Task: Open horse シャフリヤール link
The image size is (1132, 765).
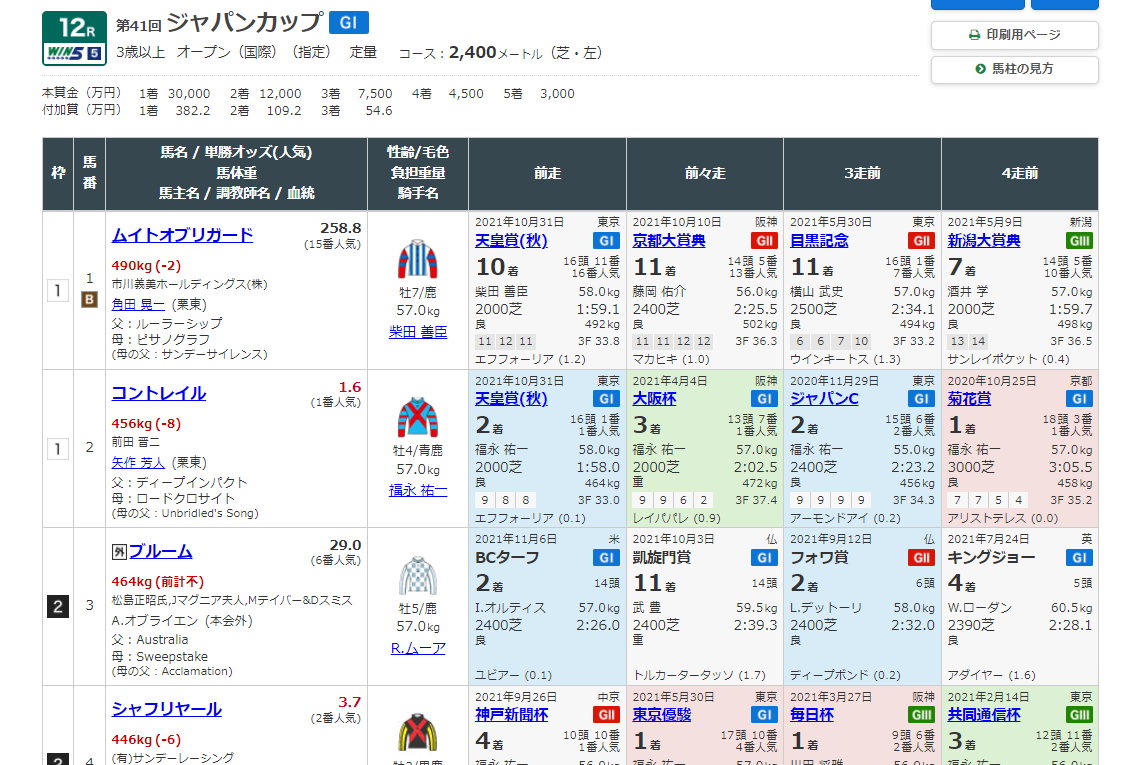Action: point(167,709)
